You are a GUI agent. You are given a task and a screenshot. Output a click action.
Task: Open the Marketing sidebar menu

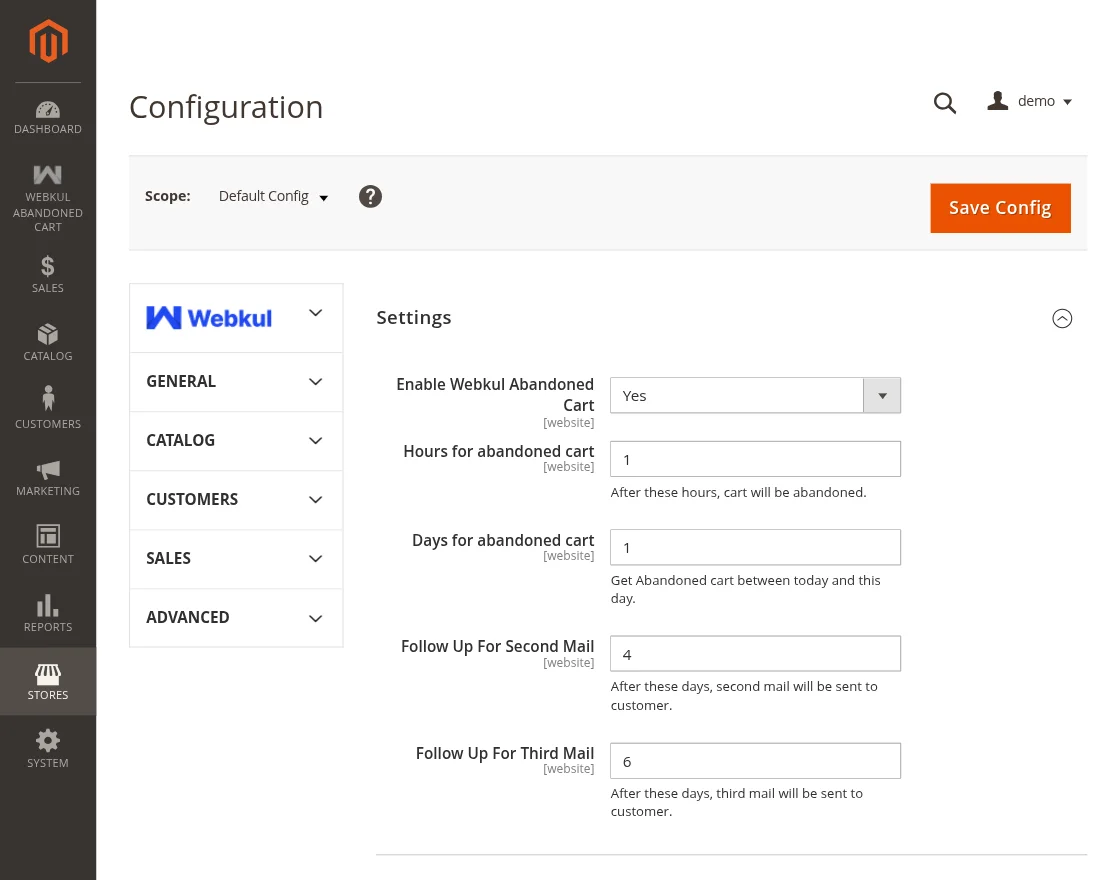47,478
